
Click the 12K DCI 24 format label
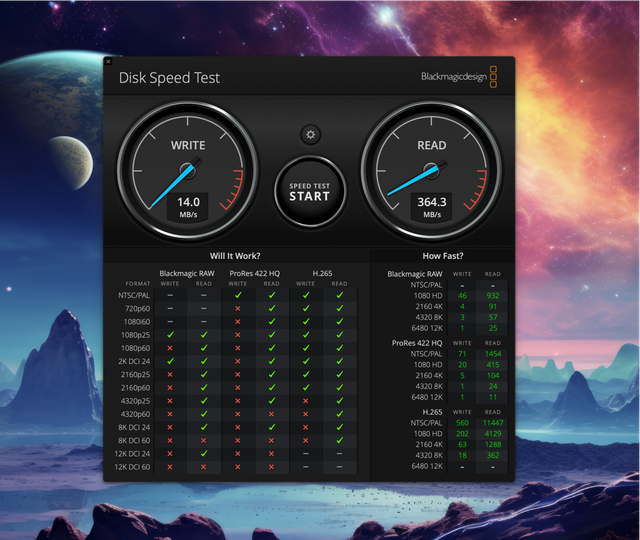pos(132,454)
